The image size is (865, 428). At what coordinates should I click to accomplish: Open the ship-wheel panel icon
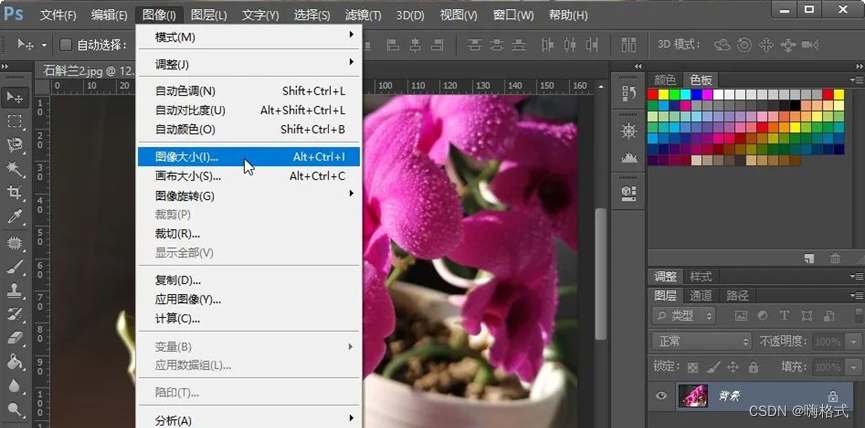pos(629,131)
